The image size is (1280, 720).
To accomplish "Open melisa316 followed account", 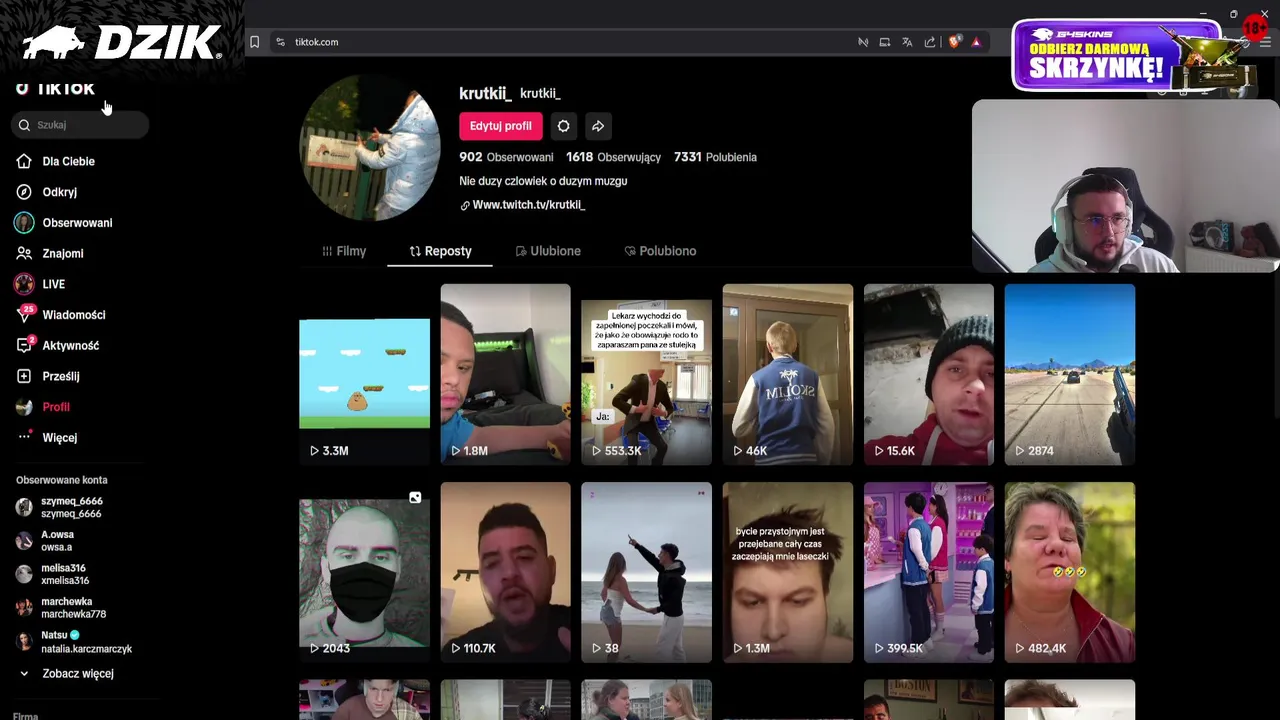I will [65, 574].
